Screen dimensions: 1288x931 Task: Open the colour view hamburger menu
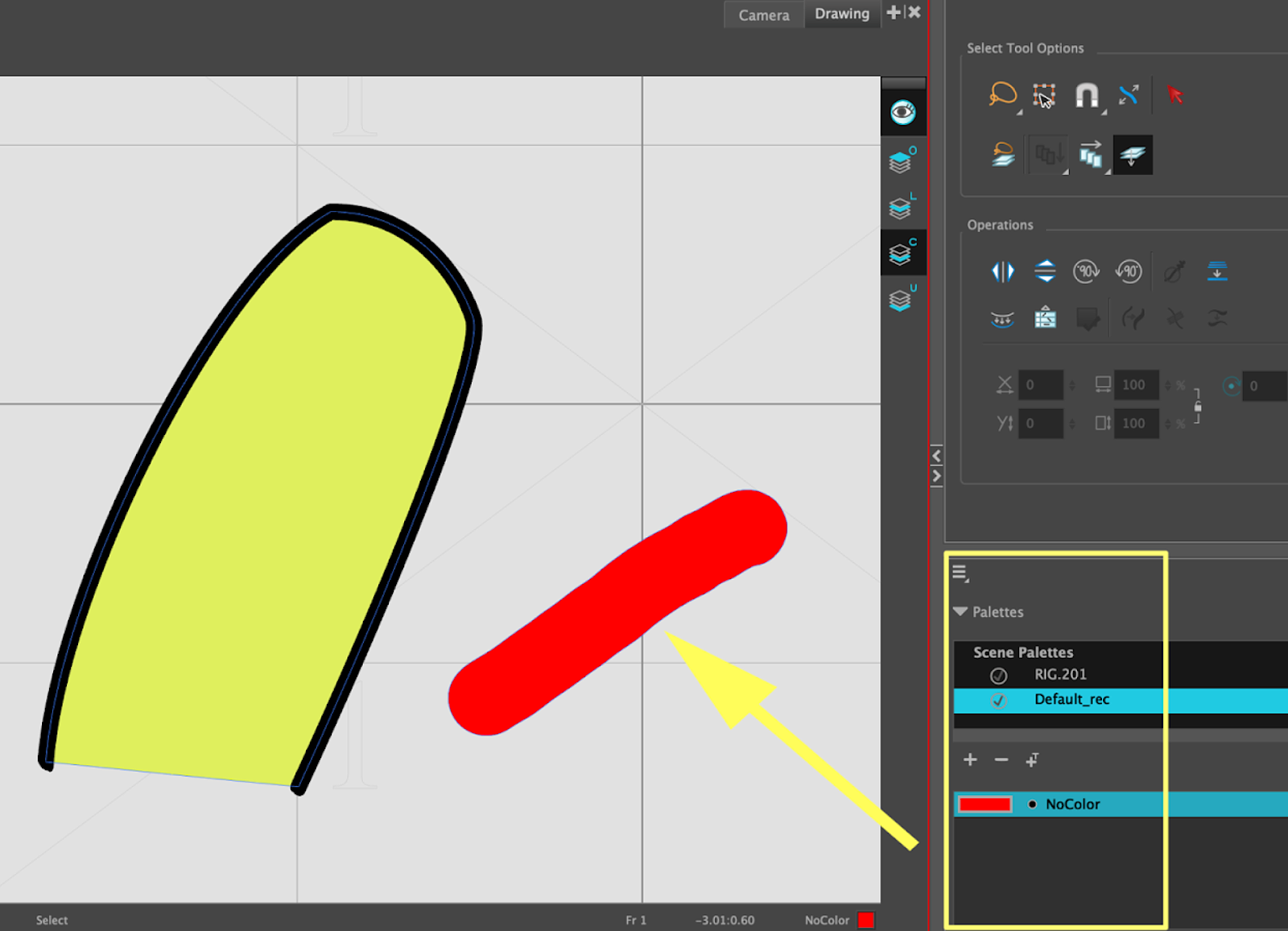(x=960, y=573)
